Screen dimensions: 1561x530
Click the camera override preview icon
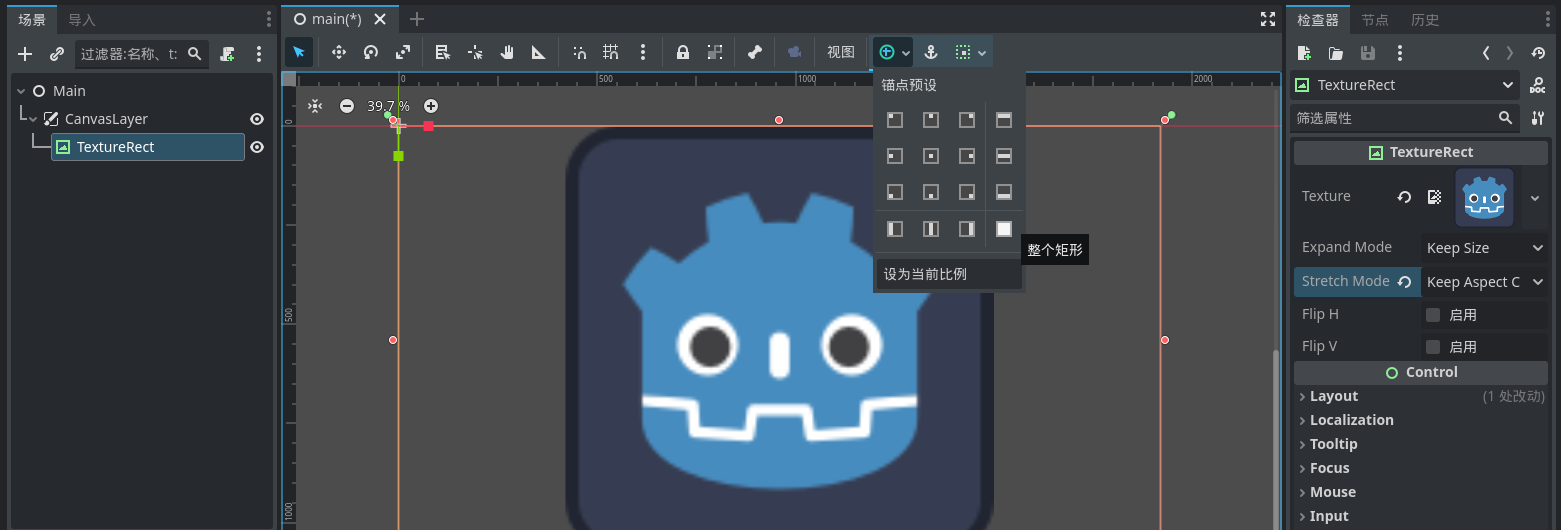(794, 52)
